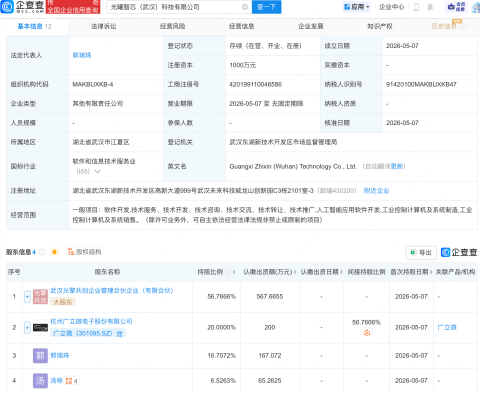The height and width of the screenshot is (393, 480).
Task: Switch to 经营风险 tab
Action: [x=172, y=26]
